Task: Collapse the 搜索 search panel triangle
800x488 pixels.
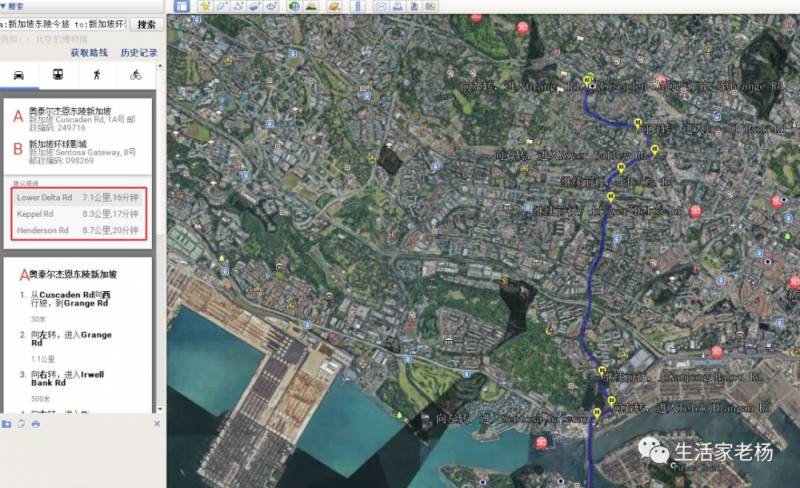Action: [3, 5]
